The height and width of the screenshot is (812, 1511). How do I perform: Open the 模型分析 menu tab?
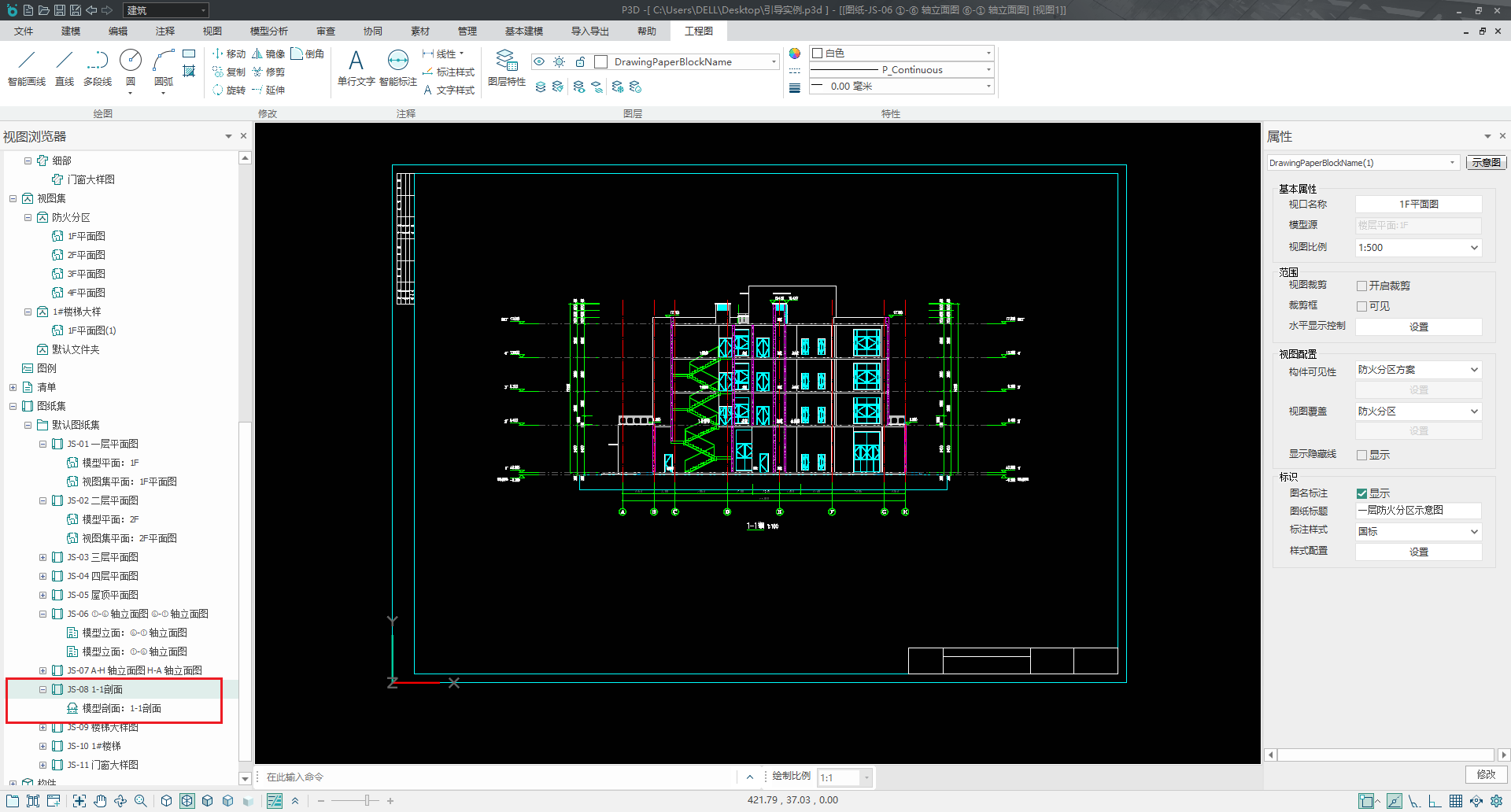(x=269, y=31)
